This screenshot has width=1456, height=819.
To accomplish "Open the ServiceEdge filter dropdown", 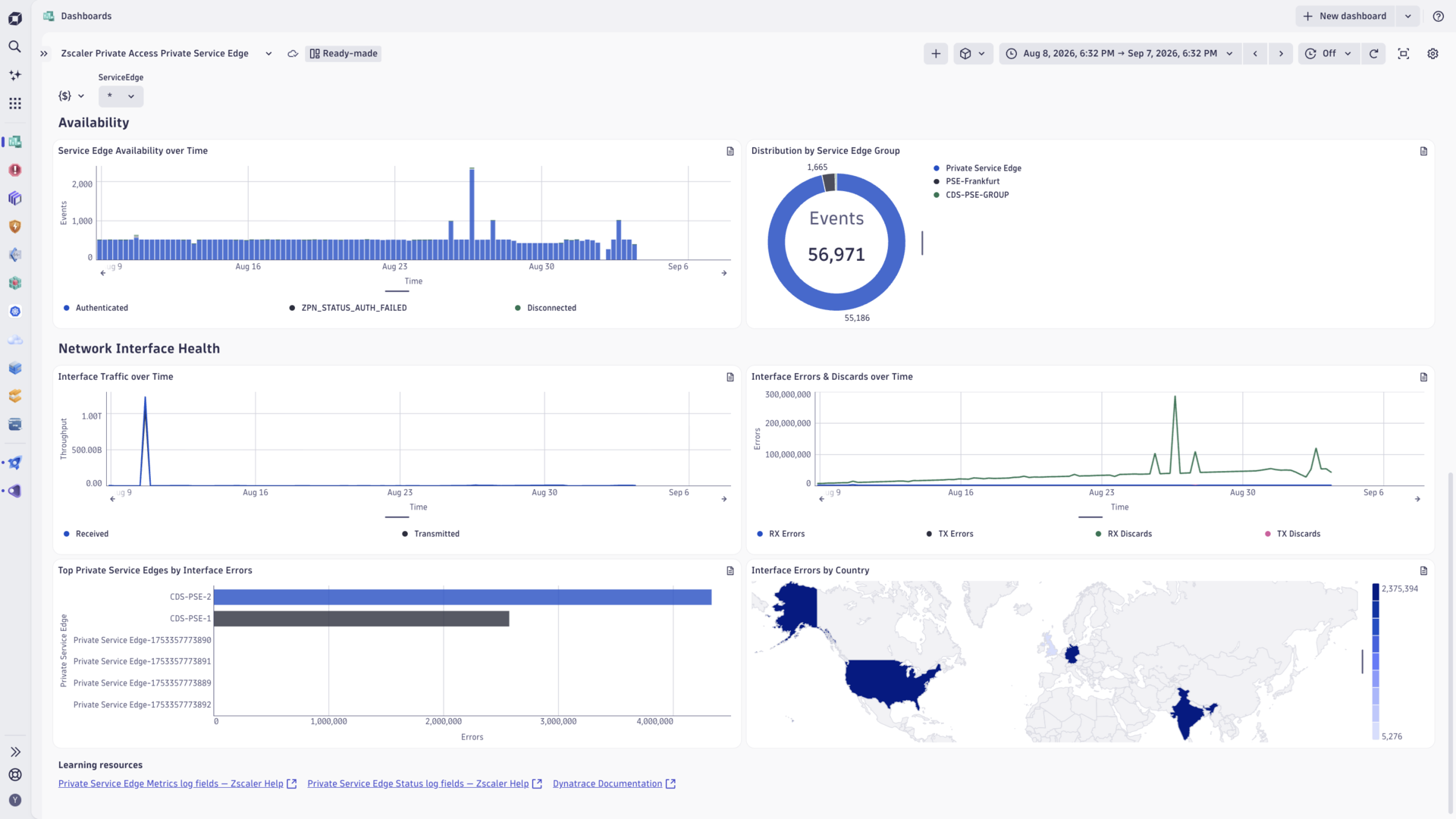I will [121, 96].
